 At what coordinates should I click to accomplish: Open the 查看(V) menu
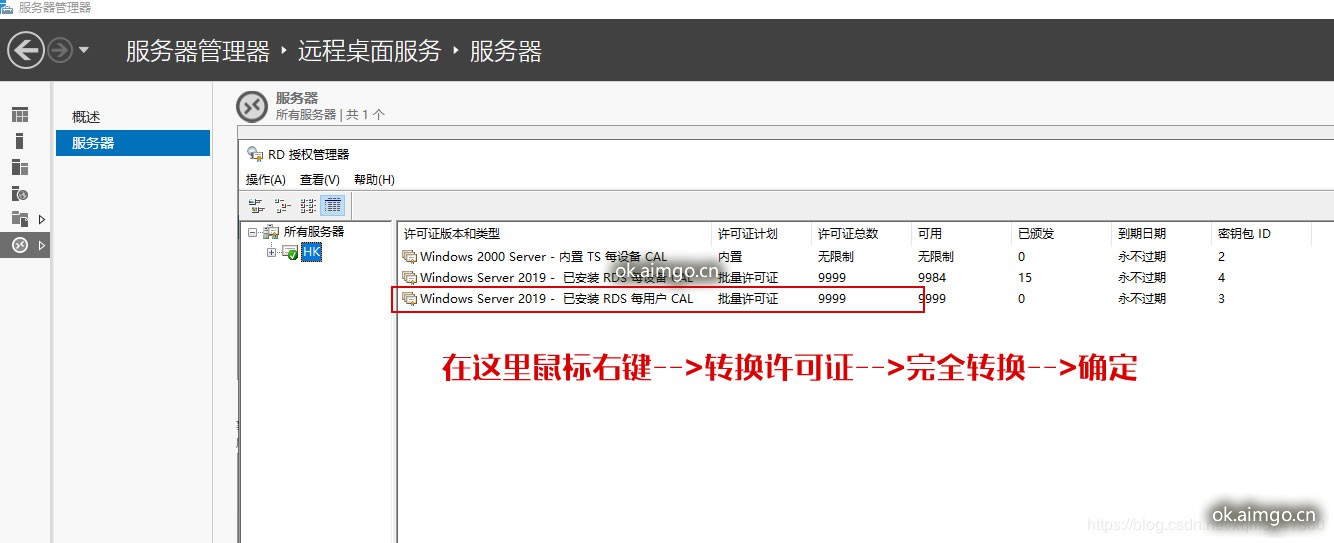(320, 180)
